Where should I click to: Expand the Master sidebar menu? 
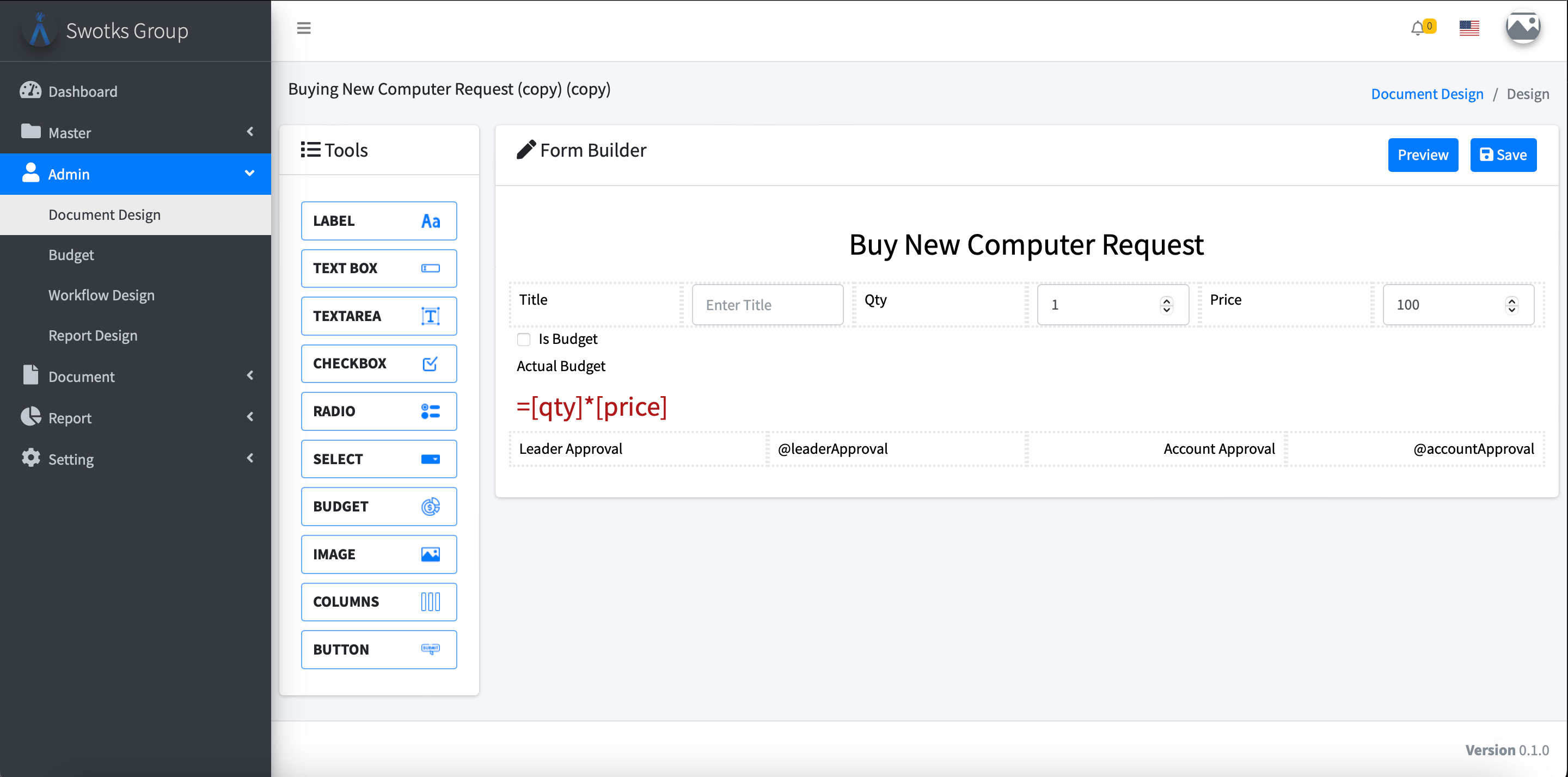point(135,132)
